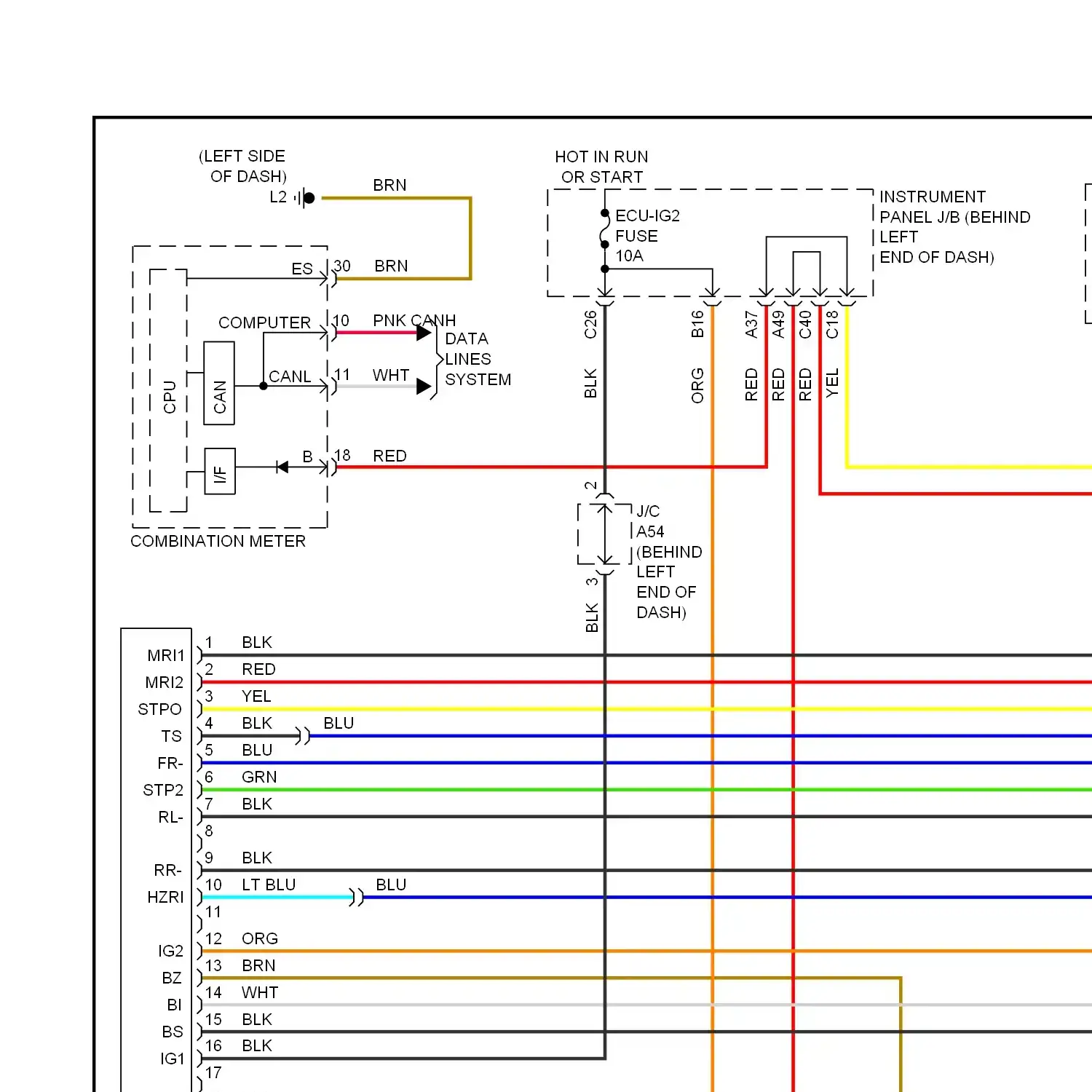The height and width of the screenshot is (1092, 1092).
Task: Click the ES terminal label
Action: [302, 269]
